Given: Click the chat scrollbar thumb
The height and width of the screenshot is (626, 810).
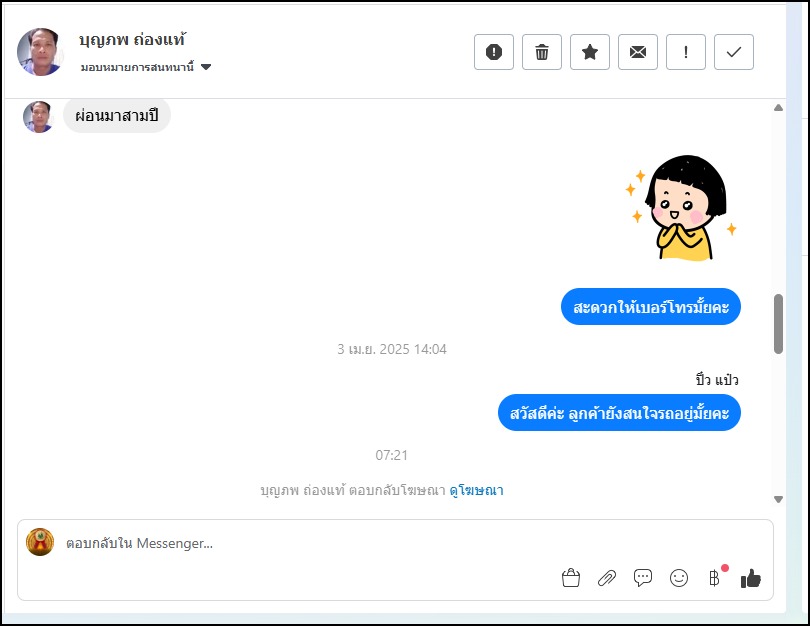Looking at the screenshot, I should [778, 324].
